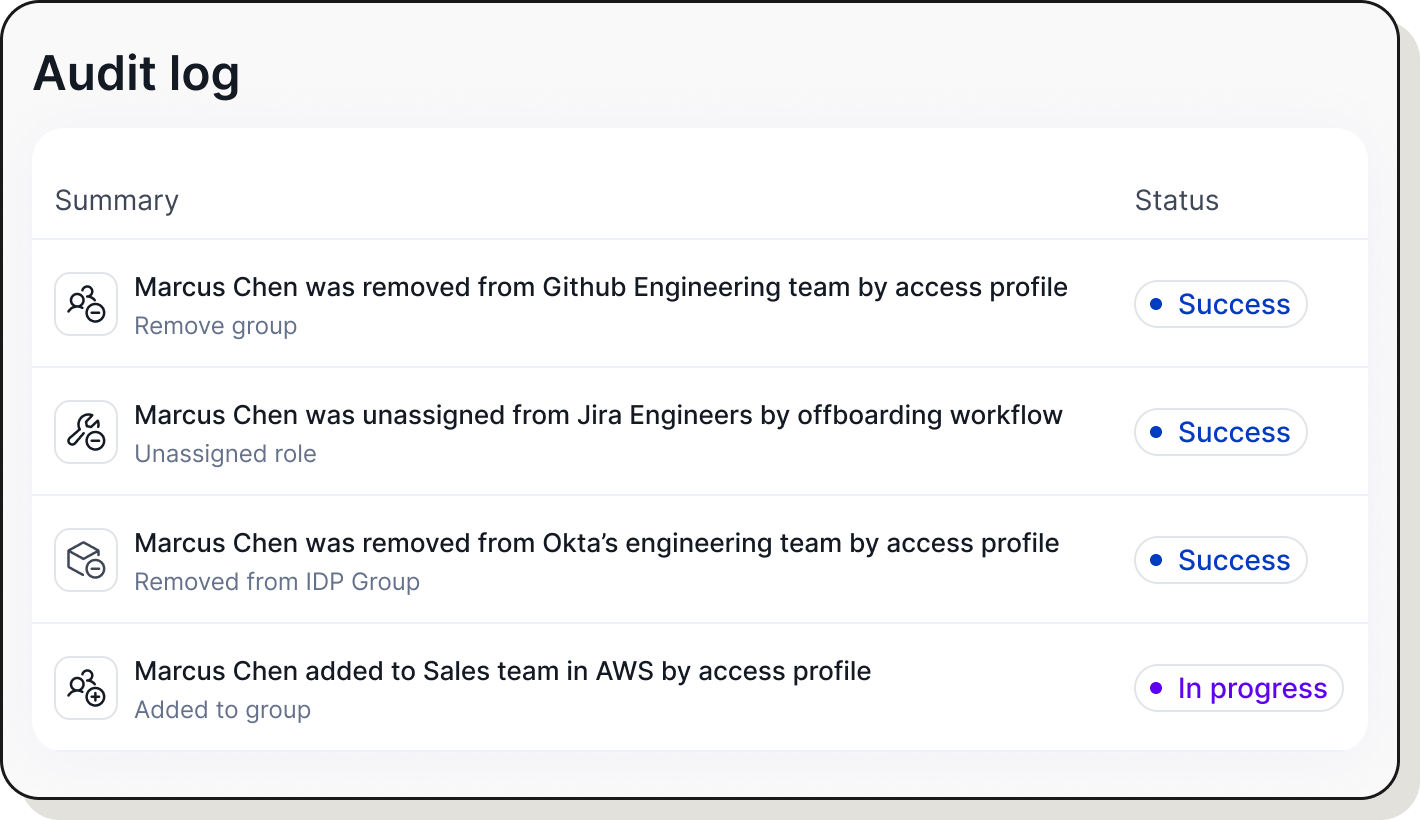Click the Added to group person-plus icon
1420x820 pixels.
(85, 688)
